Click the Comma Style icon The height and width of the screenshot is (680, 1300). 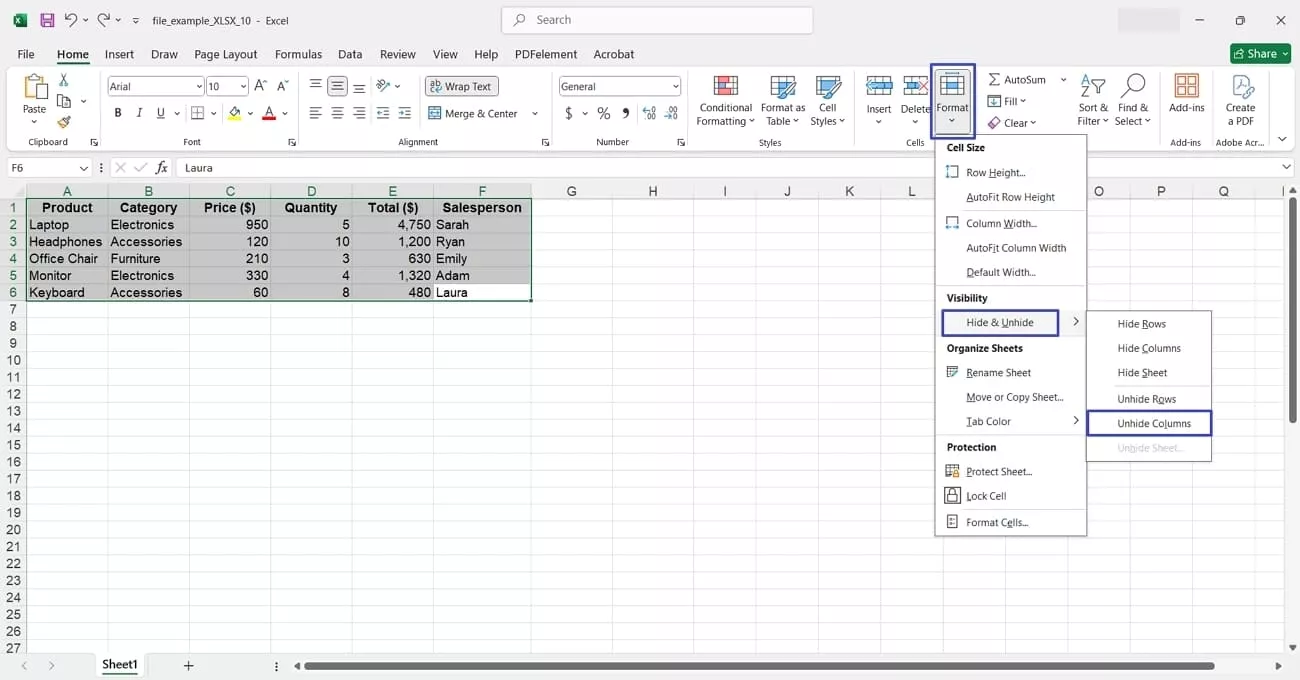point(624,114)
